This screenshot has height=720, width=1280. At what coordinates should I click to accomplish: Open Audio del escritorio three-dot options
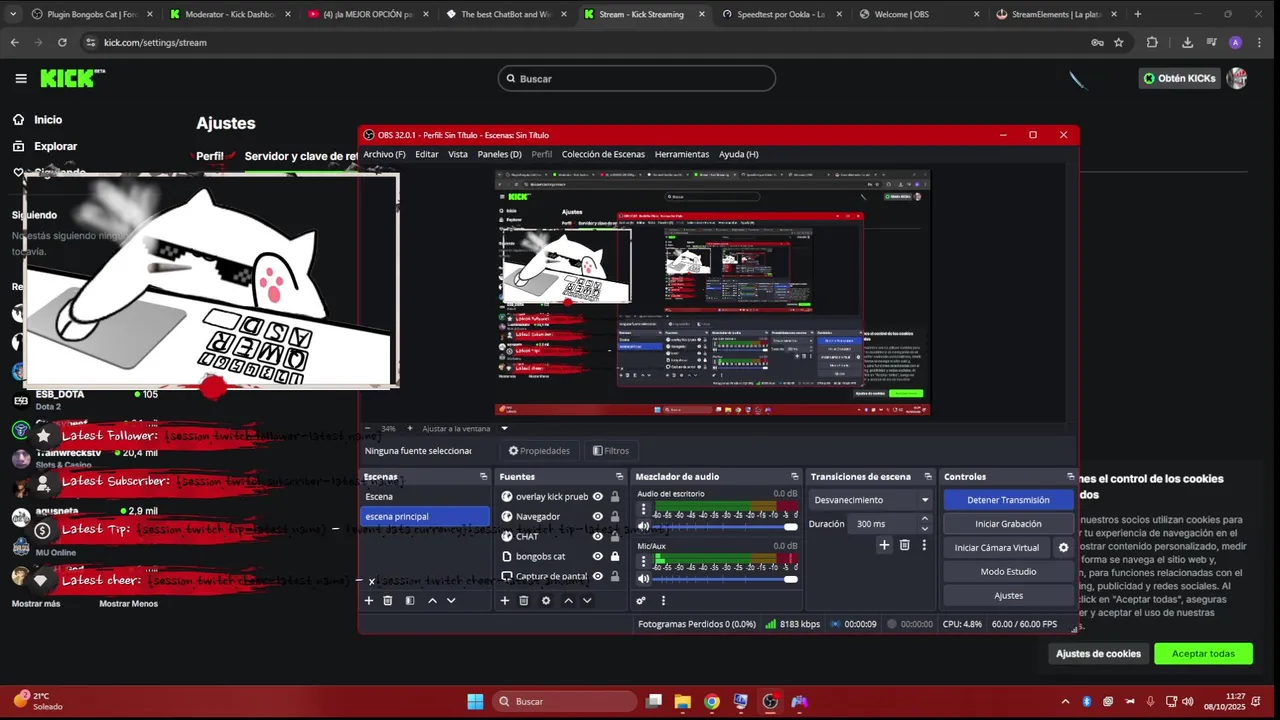[x=643, y=509]
